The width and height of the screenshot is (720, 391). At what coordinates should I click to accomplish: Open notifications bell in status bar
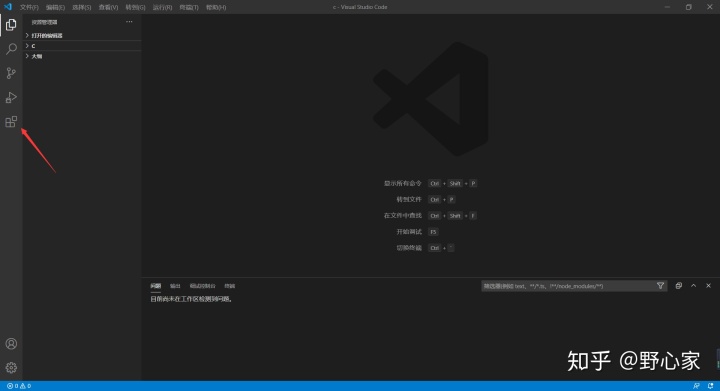tap(710, 386)
